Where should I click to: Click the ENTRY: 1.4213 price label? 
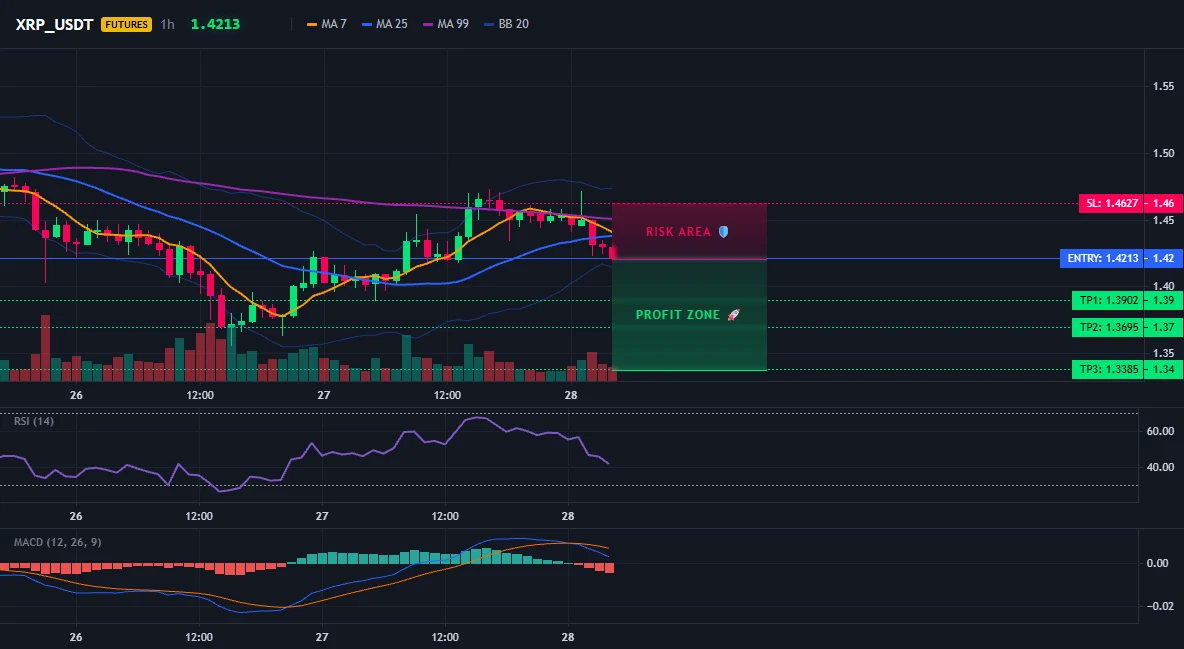coord(1101,258)
